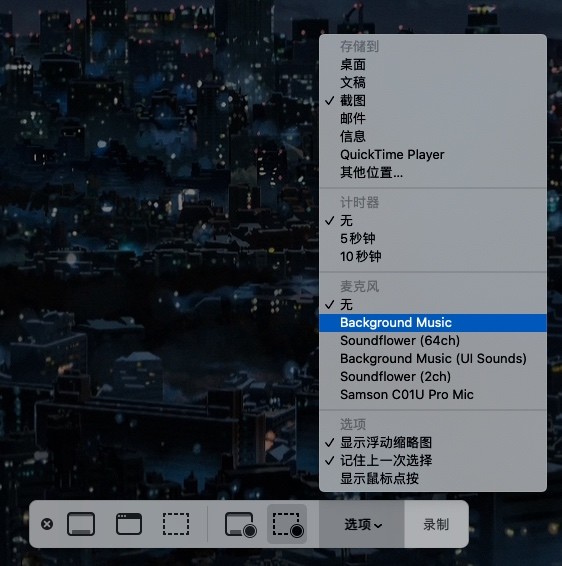Select the capture selected portion icon
This screenshot has height=566, width=562.
[x=176, y=524]
